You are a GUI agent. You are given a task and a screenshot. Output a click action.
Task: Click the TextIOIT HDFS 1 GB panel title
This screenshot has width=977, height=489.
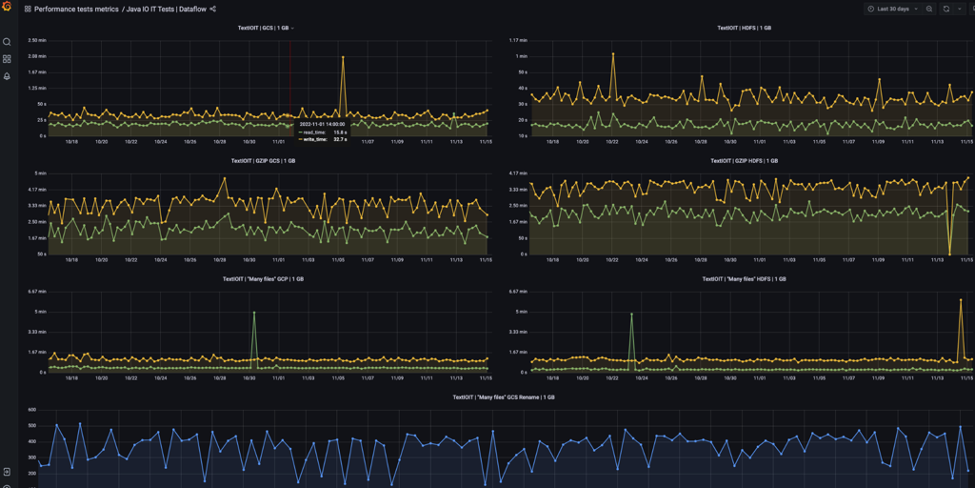(x=743, y=28)
